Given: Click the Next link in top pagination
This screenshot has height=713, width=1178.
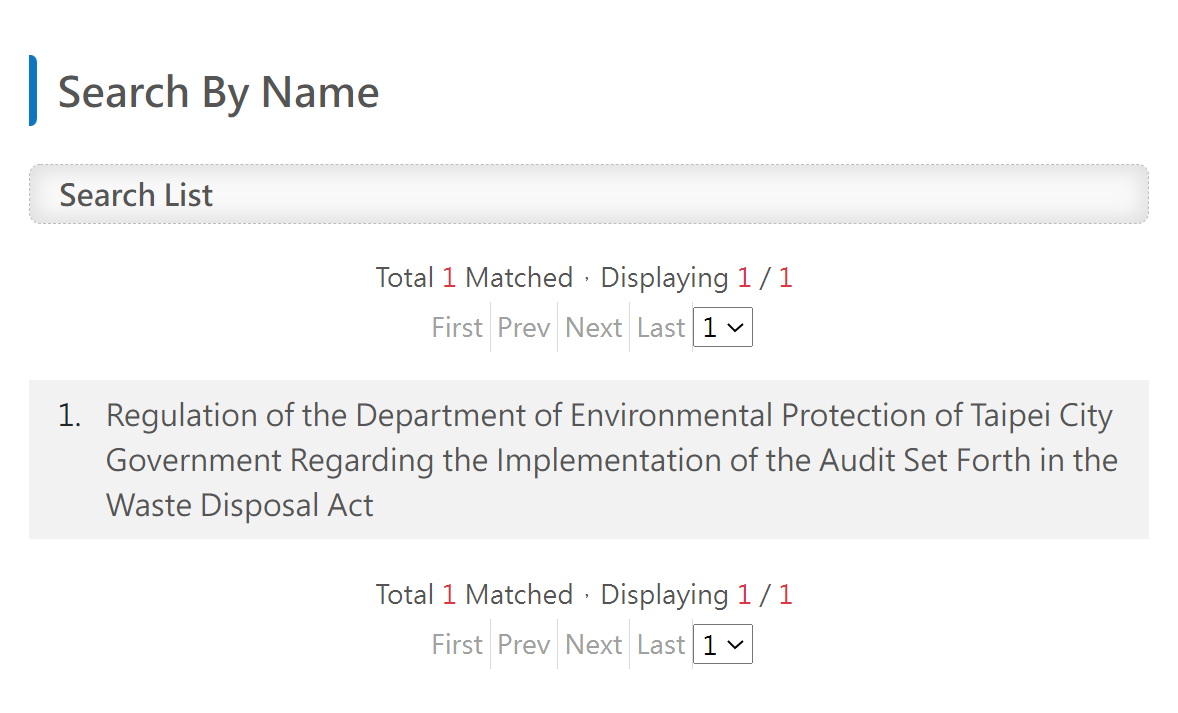Looking at the screenshot, I should 593,327.
